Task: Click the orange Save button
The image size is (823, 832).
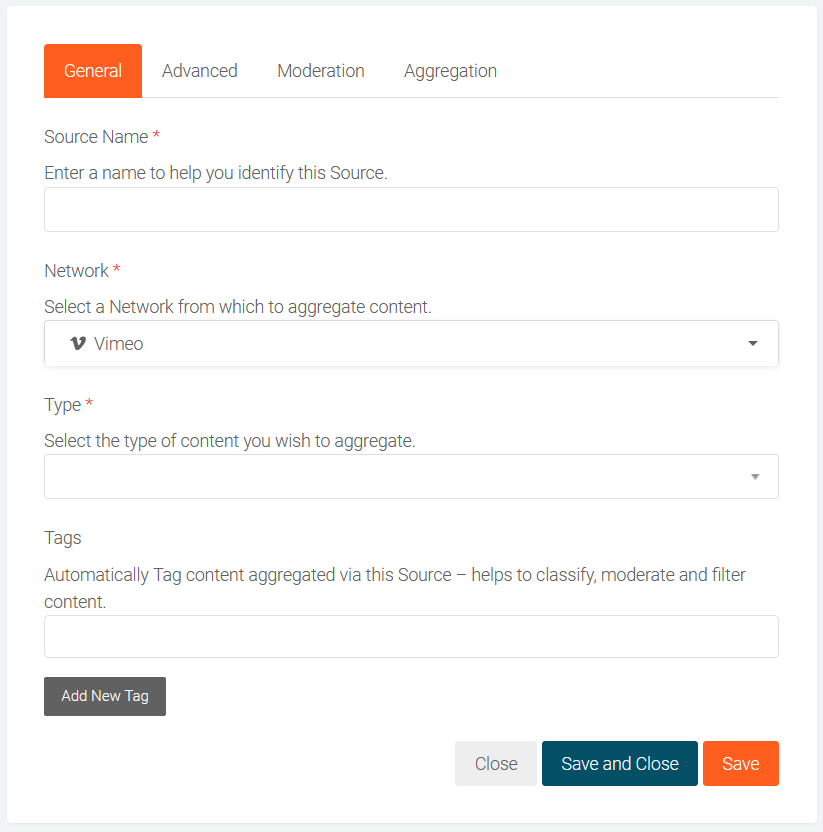Action: pos(740,764)
